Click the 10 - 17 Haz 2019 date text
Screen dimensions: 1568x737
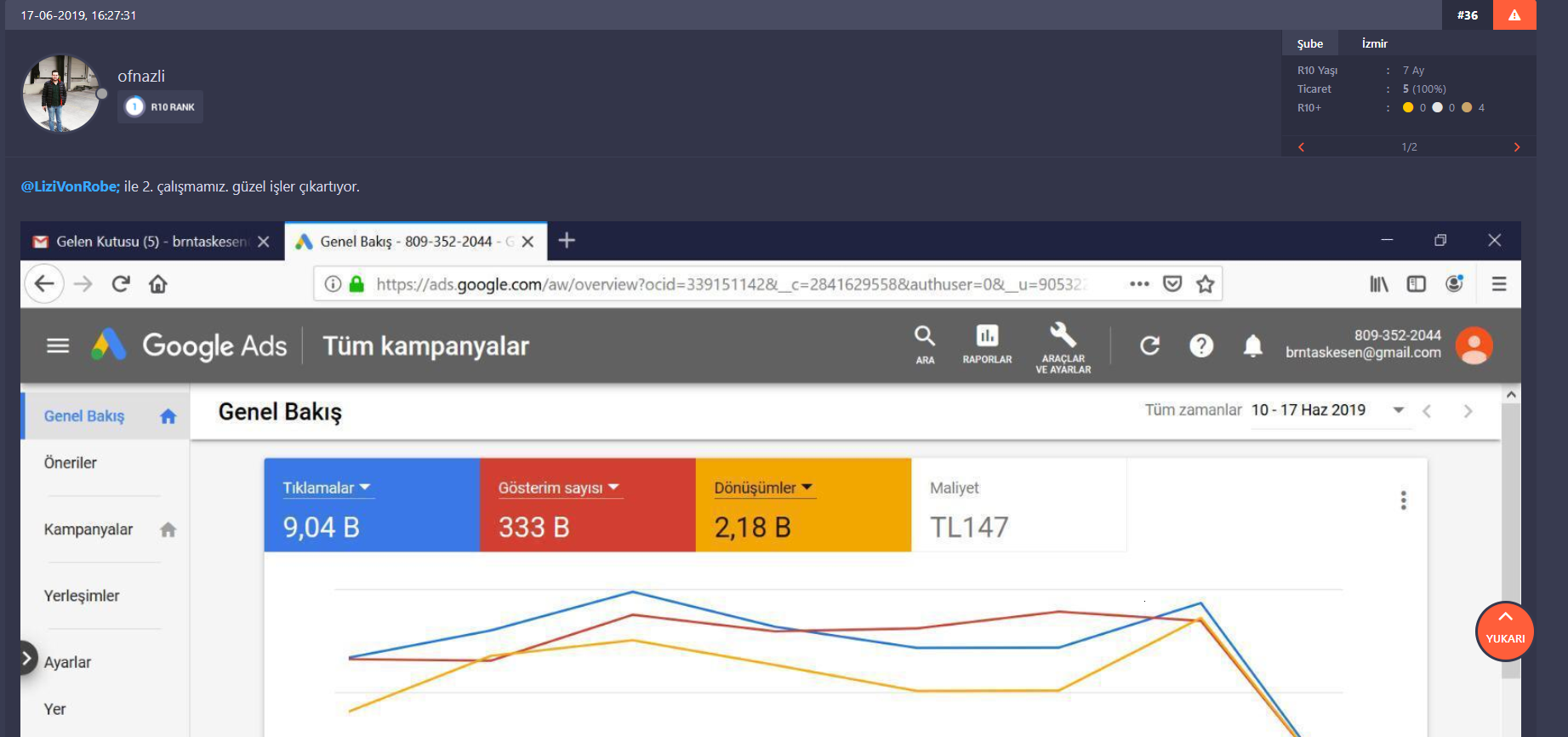point(1309,410)
